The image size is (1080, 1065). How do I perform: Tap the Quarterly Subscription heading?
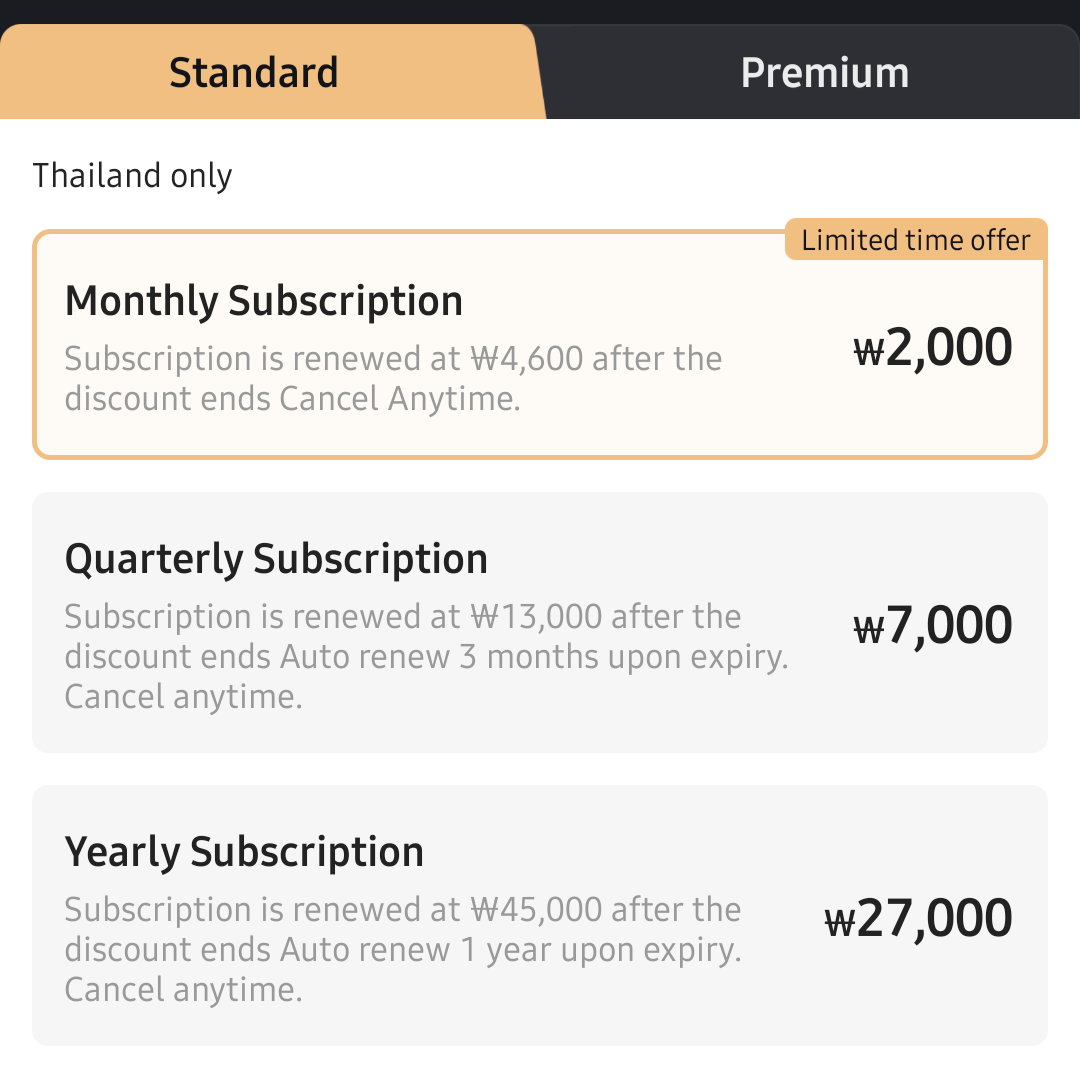pyautogui.click(x=276, y=559)
